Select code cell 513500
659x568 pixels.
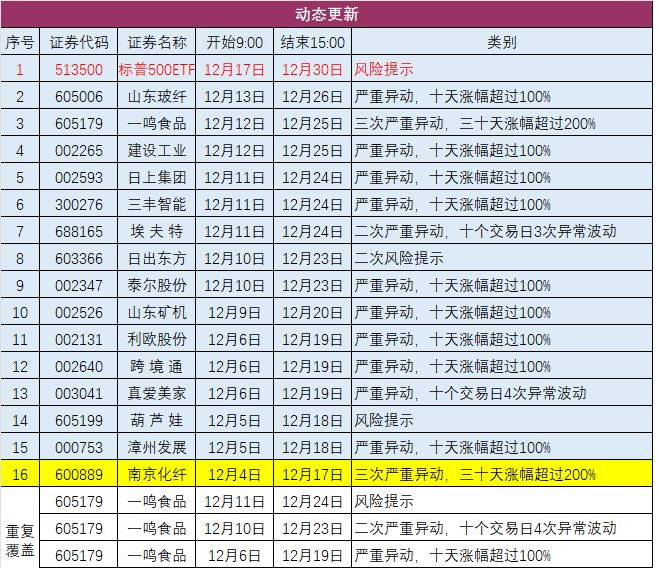pyautogui.click(x=79, y=69)
